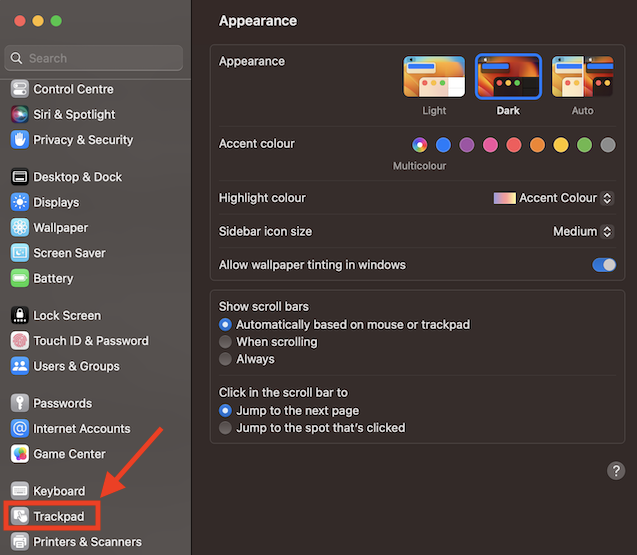The image size is (637, 555).
Task: Choose the Light appearance thumbnail
Action: click(x=434, y=77)
